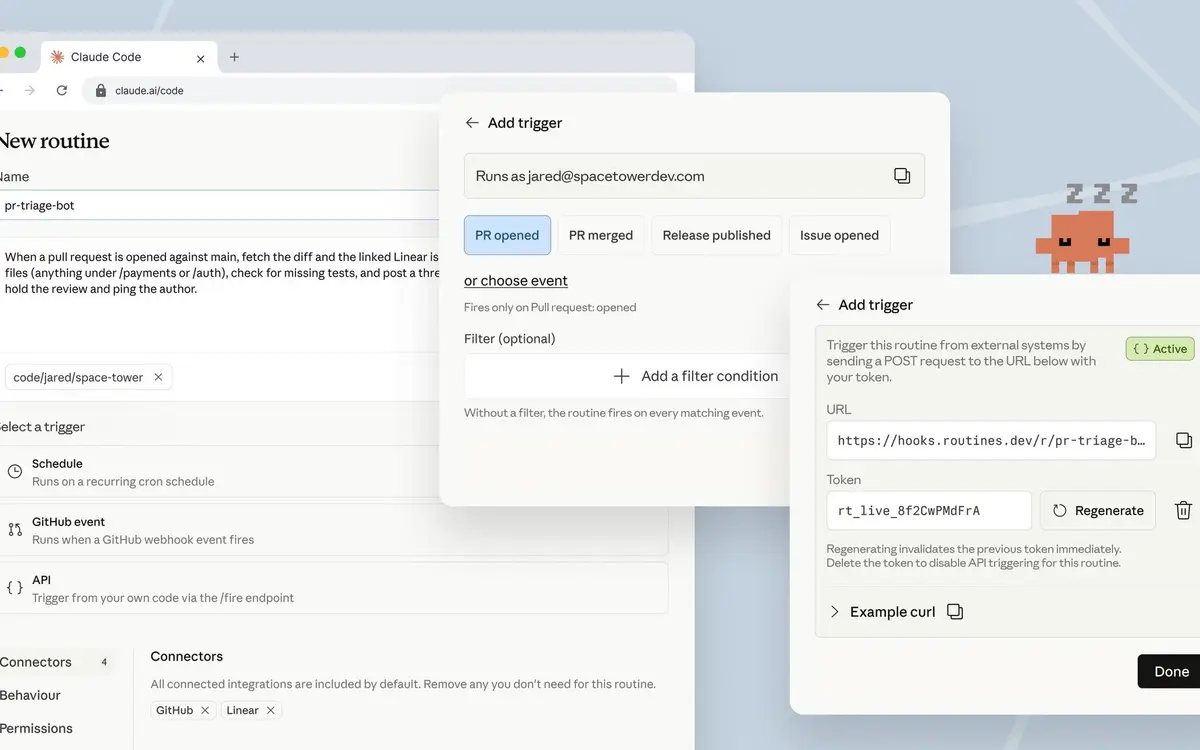
Task: Click the clock icon for Schedule
Action: [15, 472]
